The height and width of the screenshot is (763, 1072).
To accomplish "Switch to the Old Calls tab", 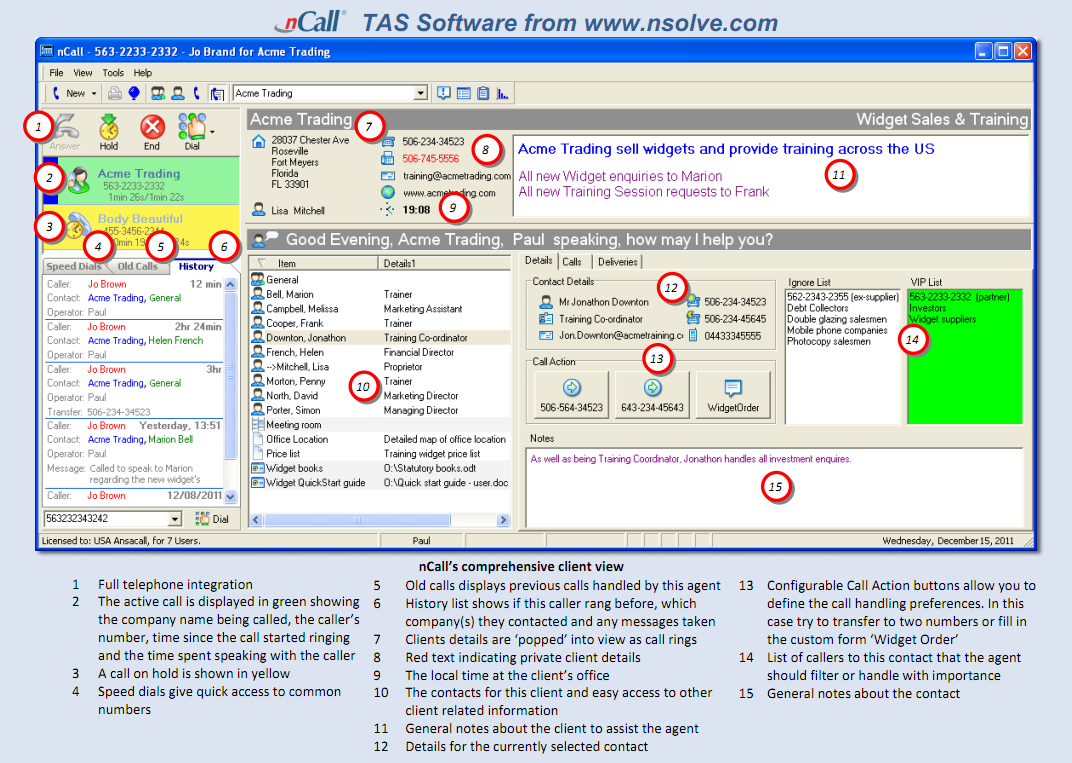I will [x=137, y=266].
